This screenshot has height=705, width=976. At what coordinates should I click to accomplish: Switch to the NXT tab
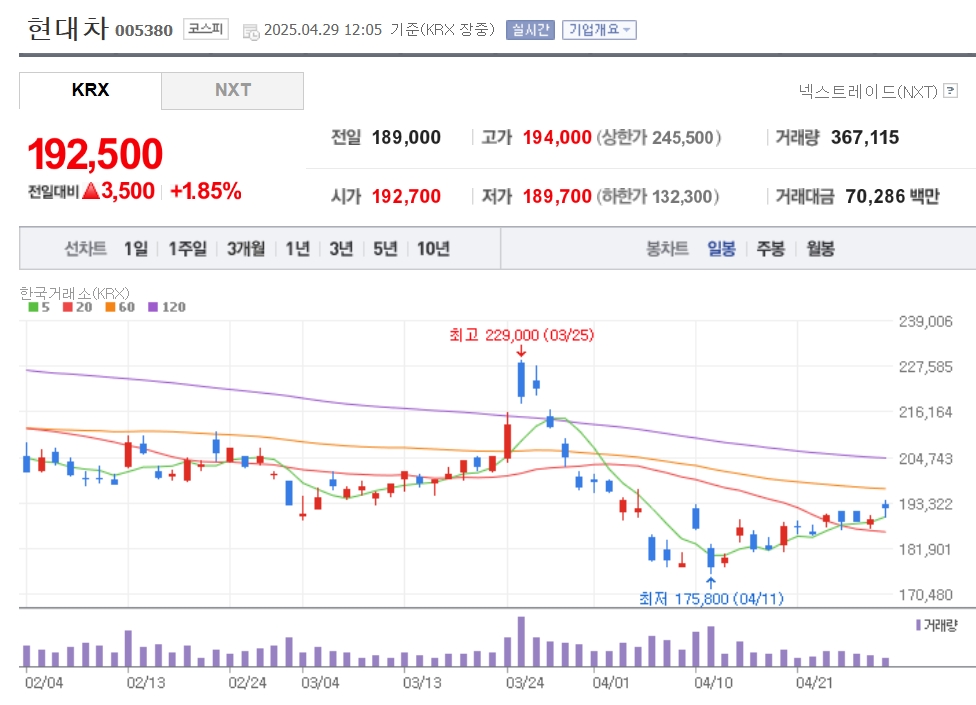coord(233,90)
